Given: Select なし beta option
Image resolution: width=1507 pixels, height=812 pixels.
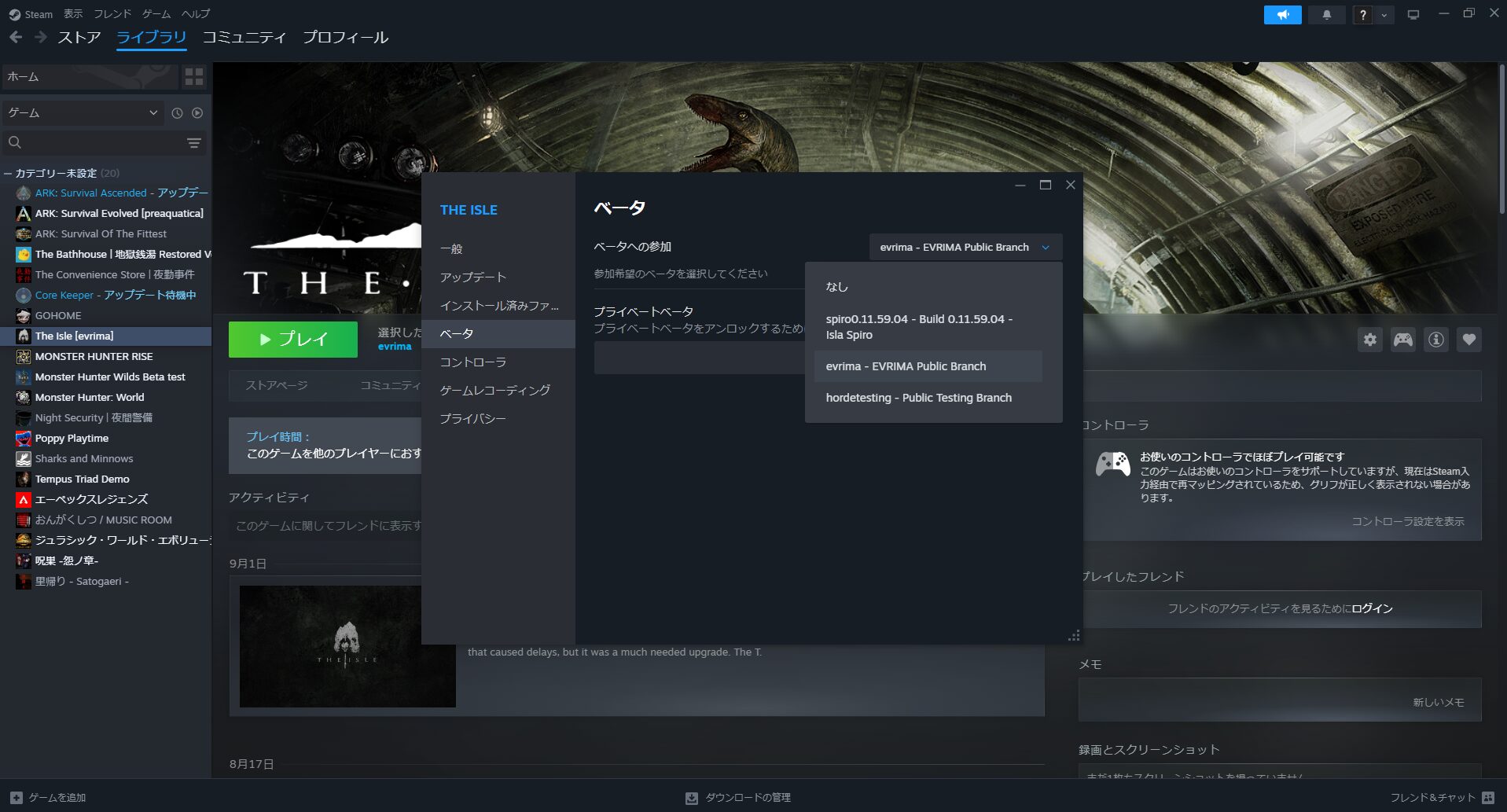Looking at the screenshot, I should 928,287.
